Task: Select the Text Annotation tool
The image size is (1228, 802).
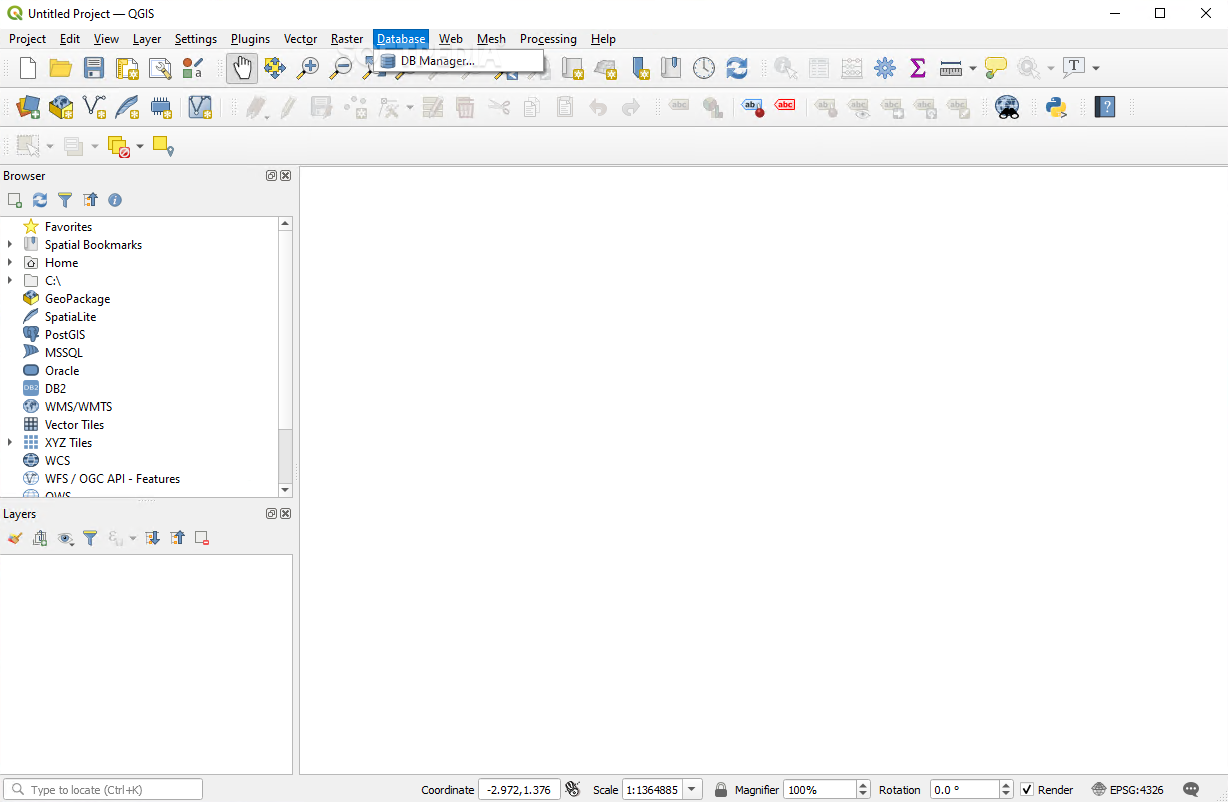Action: click(1074, 68)
